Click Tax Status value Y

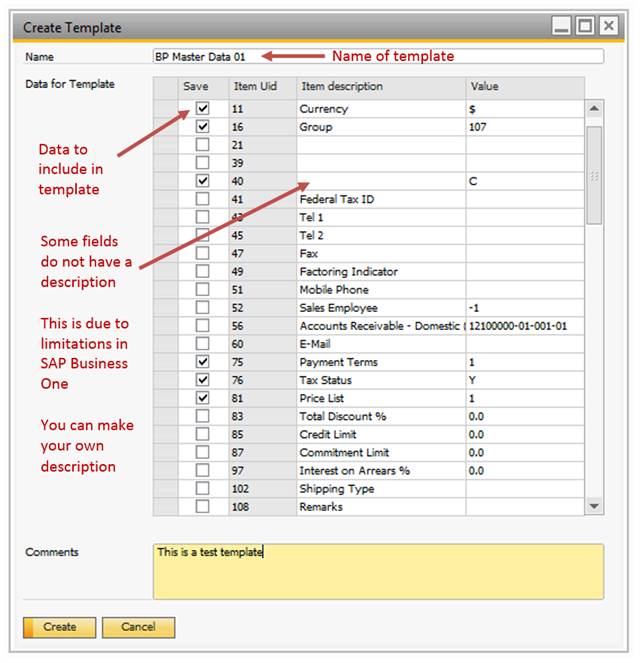pos(525,380)
